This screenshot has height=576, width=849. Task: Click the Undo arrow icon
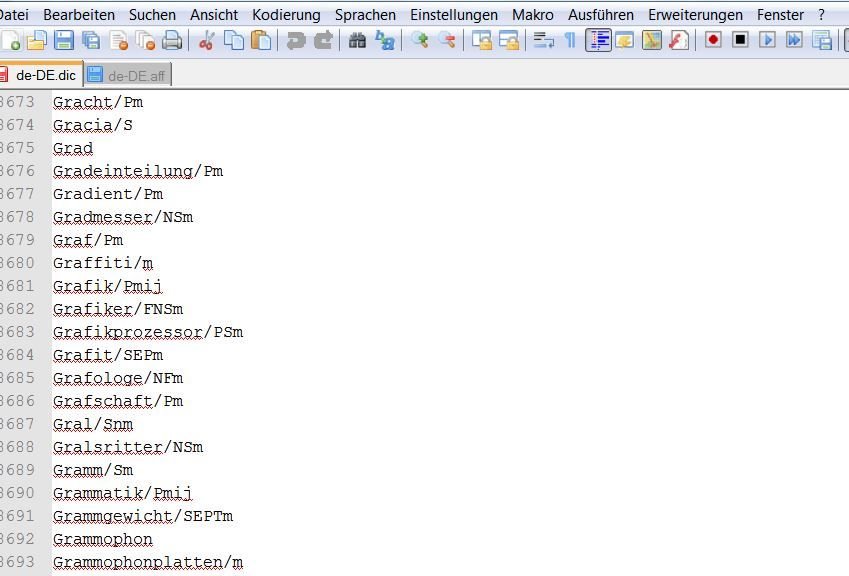296,41
